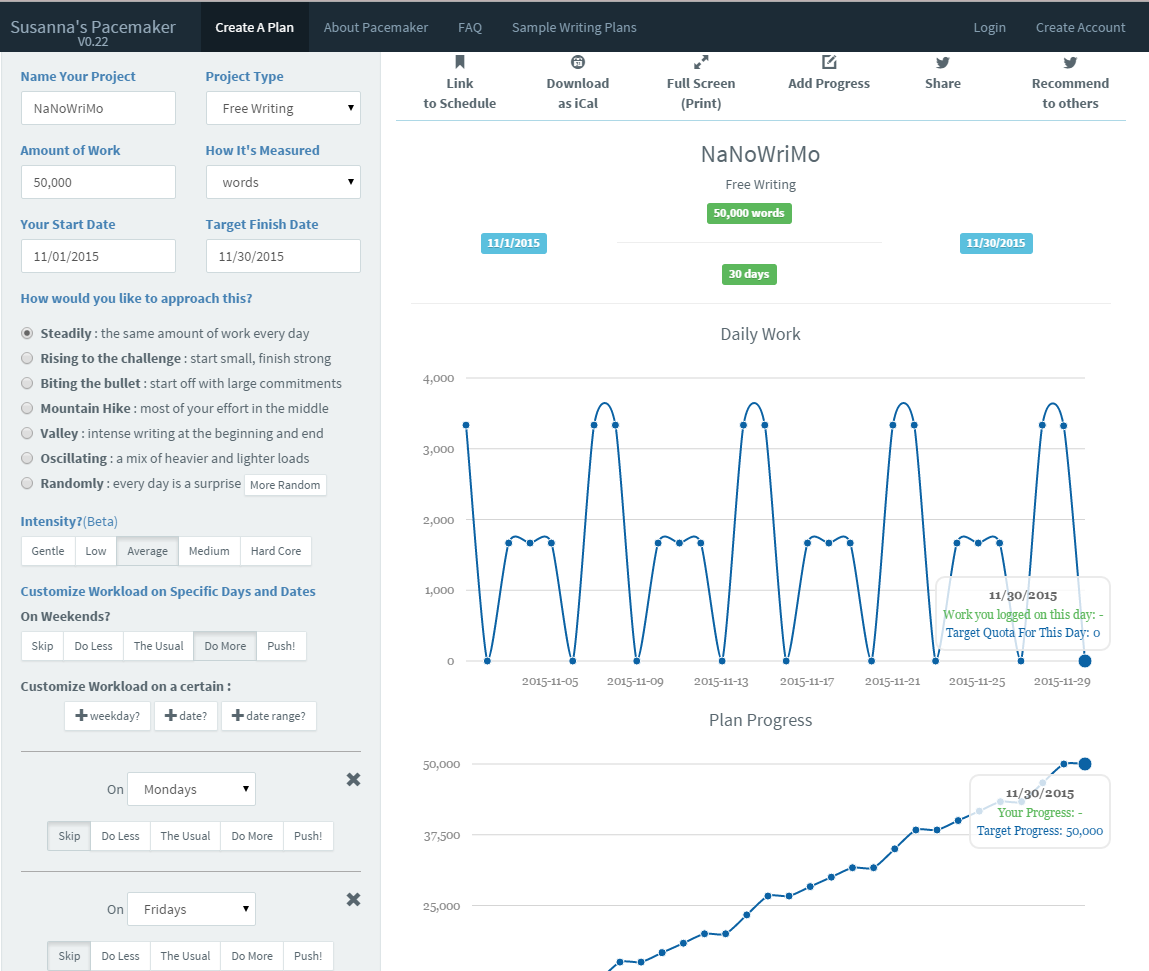The height and width of the screenshot is (971, 1149).
Task: Select Skip for Mondays
Action: (70, 836)
